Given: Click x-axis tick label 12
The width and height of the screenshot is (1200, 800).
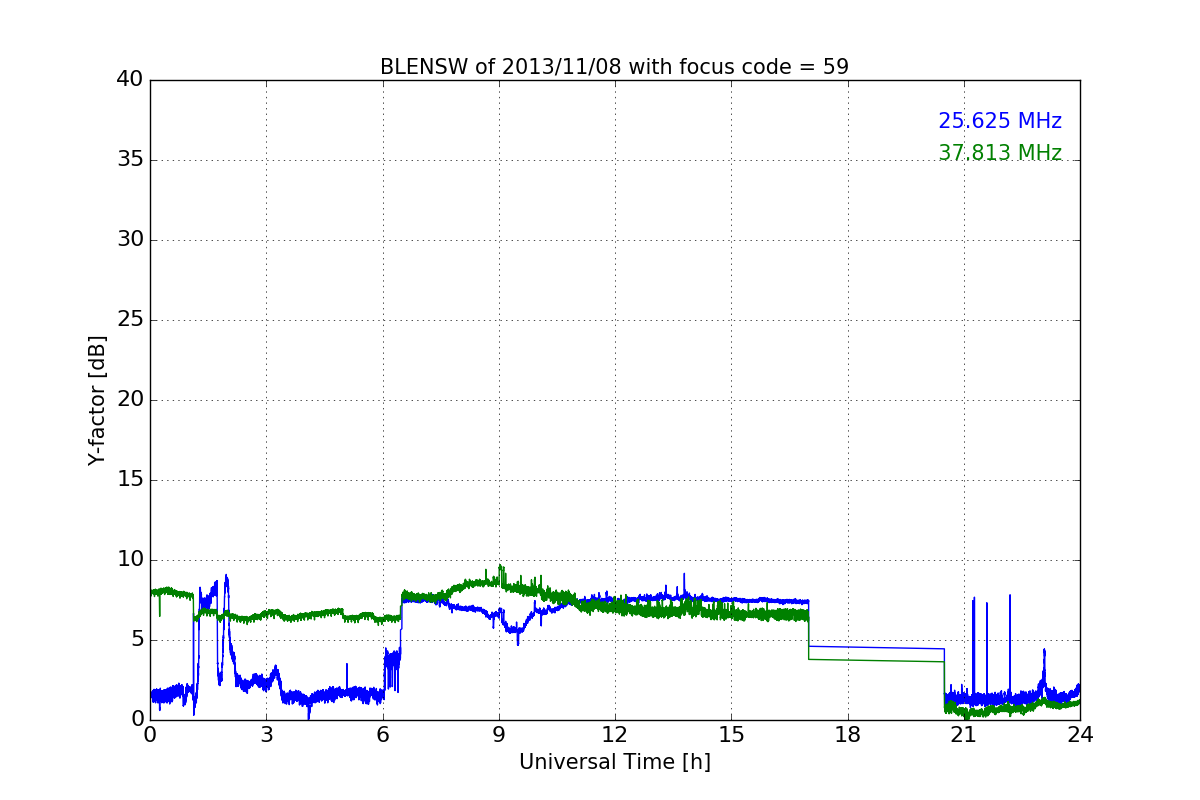Looking at the screenshot, I should coord(615,734).
